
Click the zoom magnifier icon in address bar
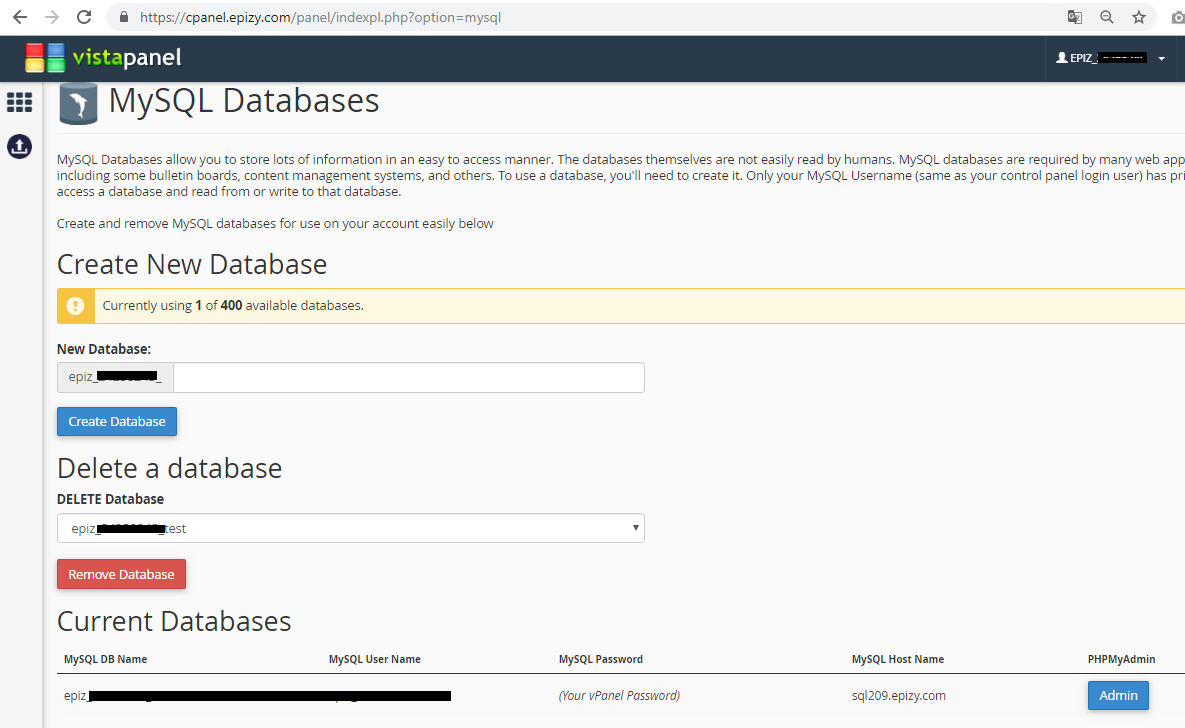tap(1106, 17)
